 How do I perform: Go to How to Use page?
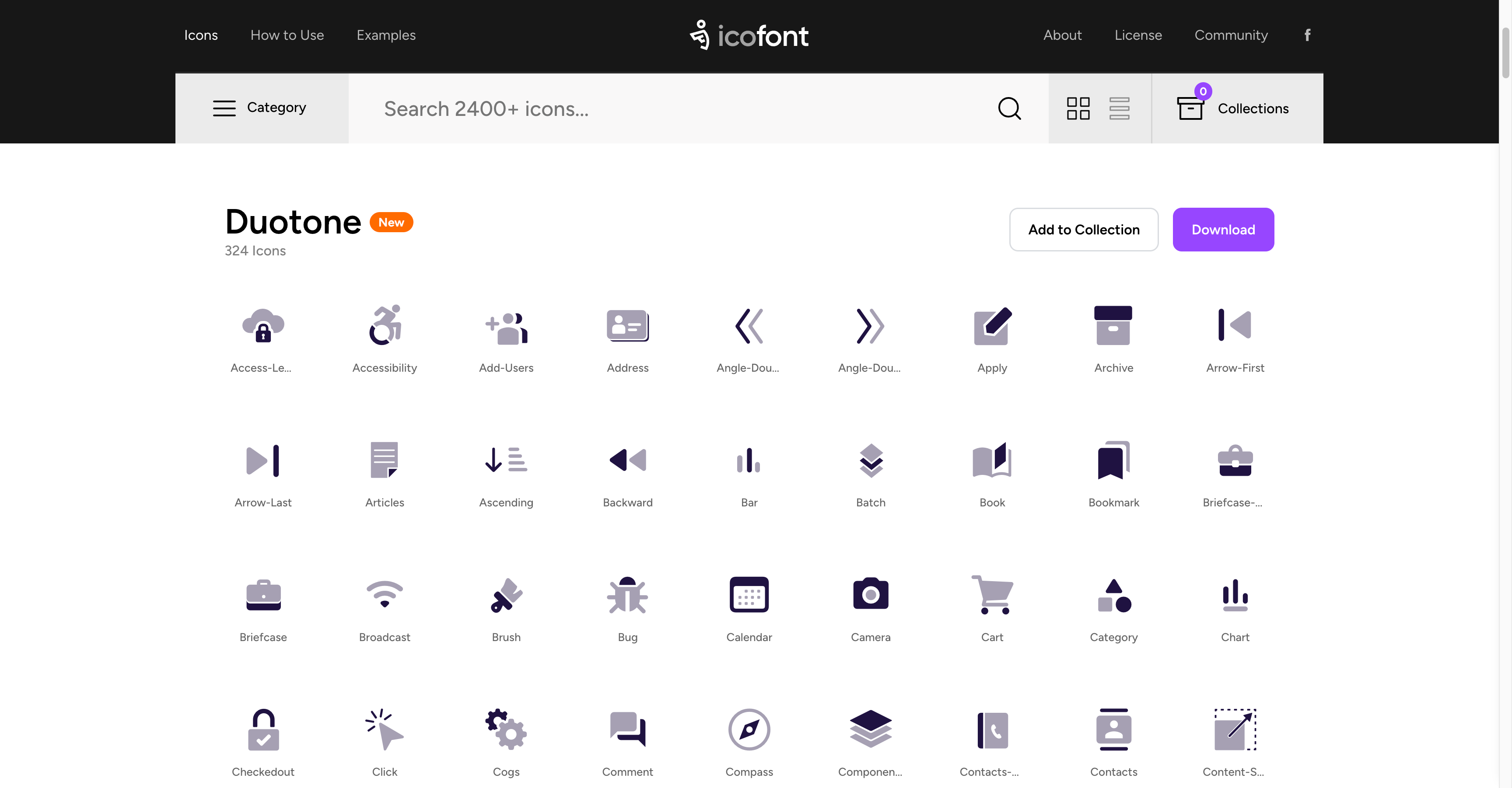click(x=287, y=35)
